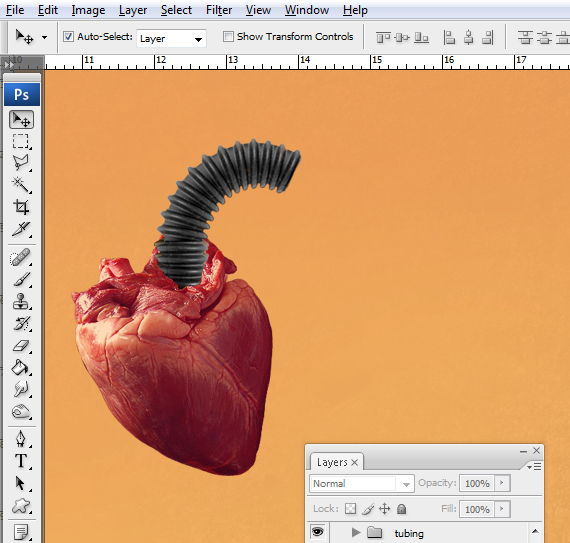Open the Normal blend mode dropdown
The width and height of the screenshot is (570, 543).
[362, 483]
